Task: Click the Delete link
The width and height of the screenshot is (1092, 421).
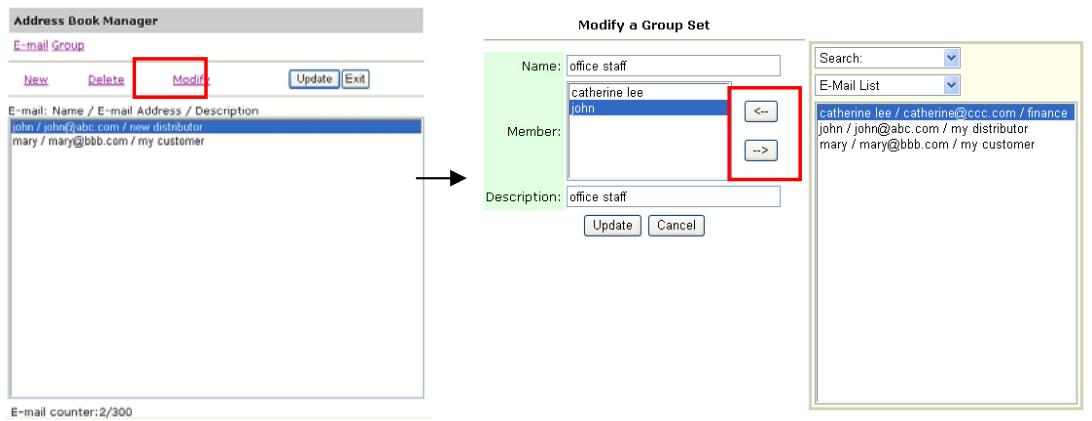Action: click(106, 79)
